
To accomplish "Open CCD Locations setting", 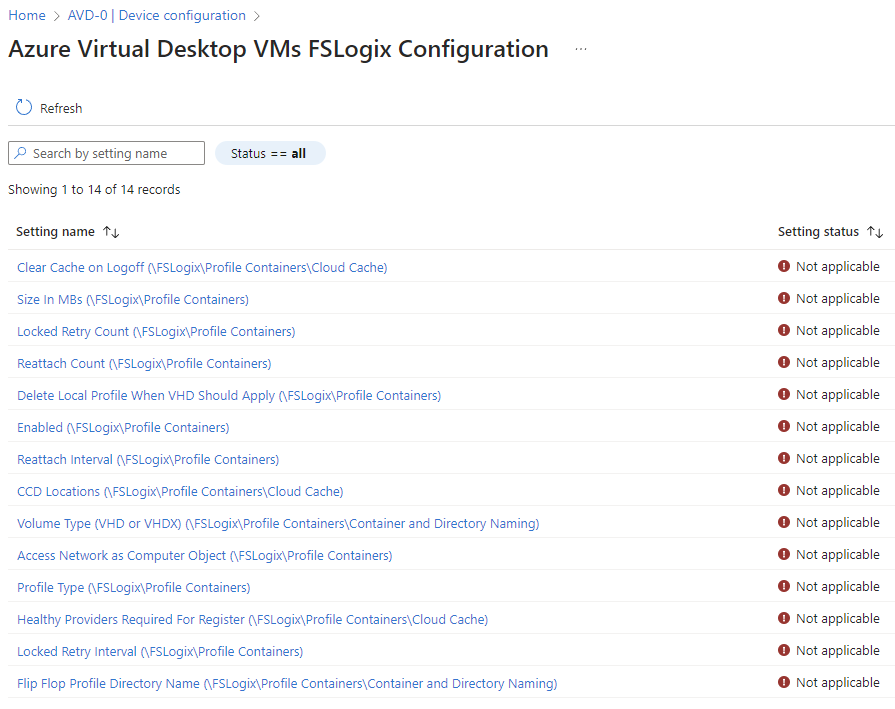I will [x=180, y=491].
